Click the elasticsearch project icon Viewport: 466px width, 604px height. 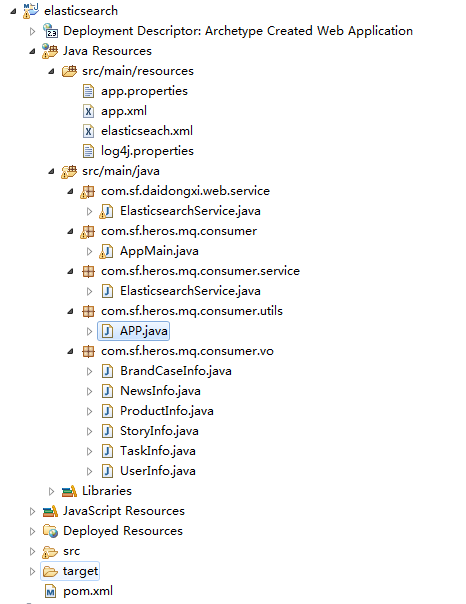pos(31,11)
